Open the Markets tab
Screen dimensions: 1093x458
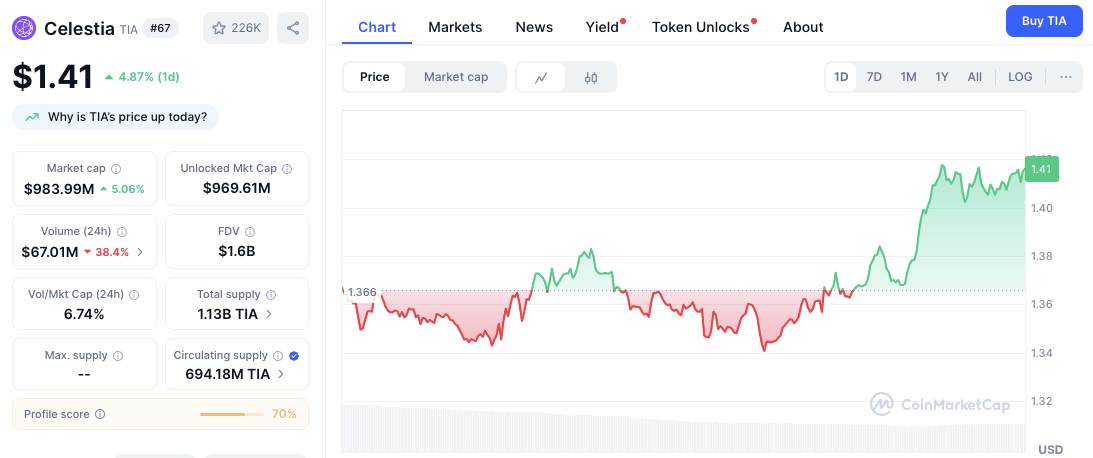tap(455, 27)
